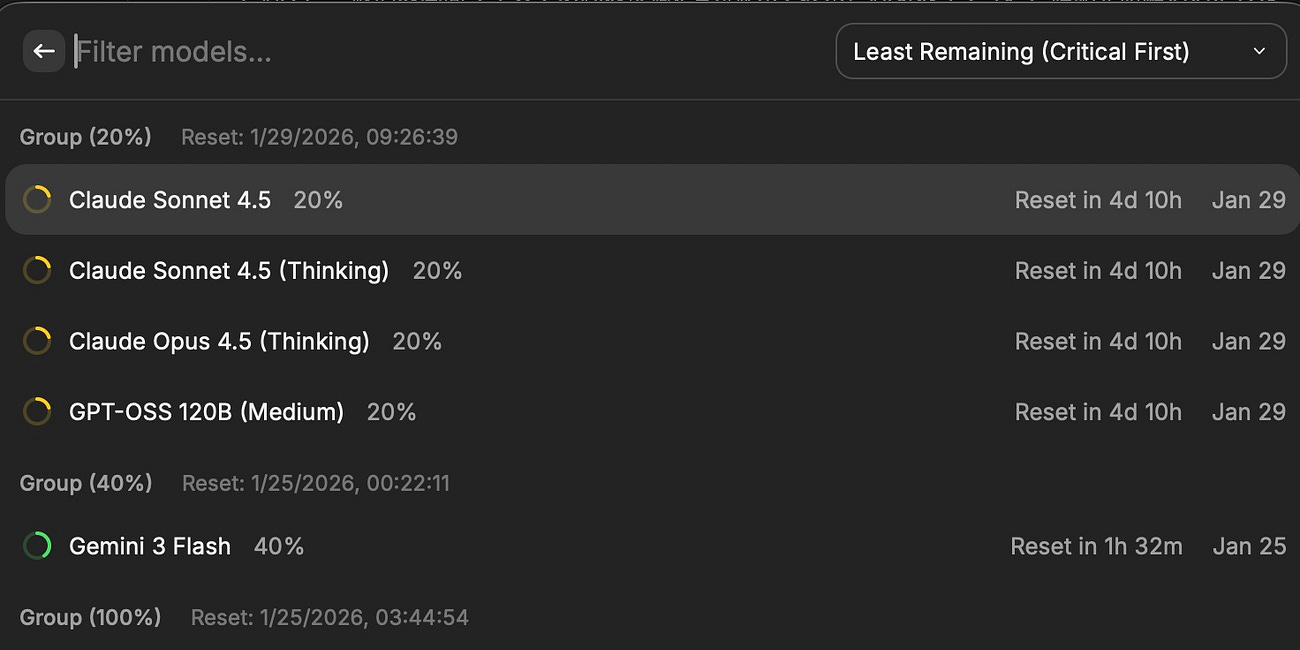Click the Jan 29 date on Claude Opus row
This screenshot has height=650, width=1300.
(1248, 341)
